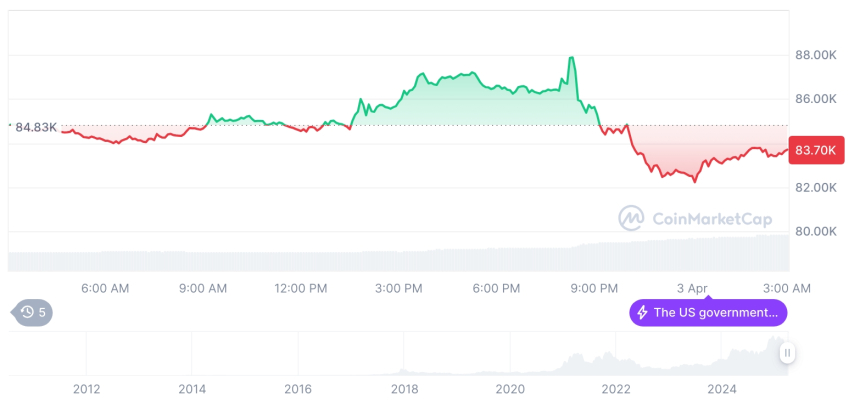Click the green price peak near 9:00 PM
Viewport: 860px width, 401px height.
click(571, 58)
